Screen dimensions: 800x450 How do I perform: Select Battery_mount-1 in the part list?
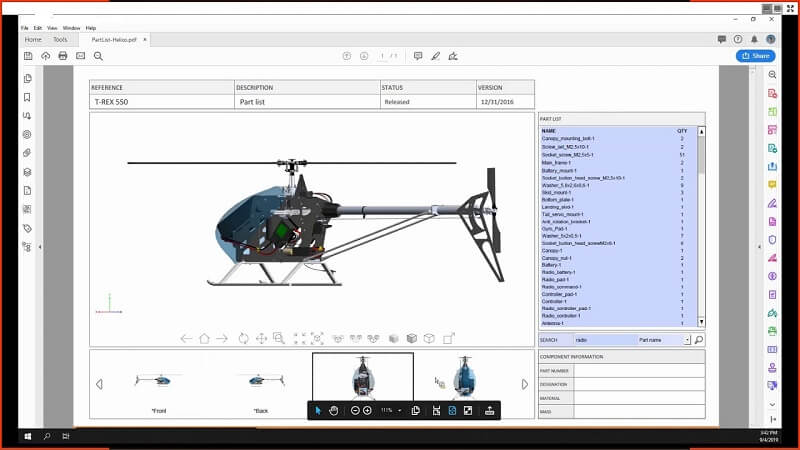point(558,170)
